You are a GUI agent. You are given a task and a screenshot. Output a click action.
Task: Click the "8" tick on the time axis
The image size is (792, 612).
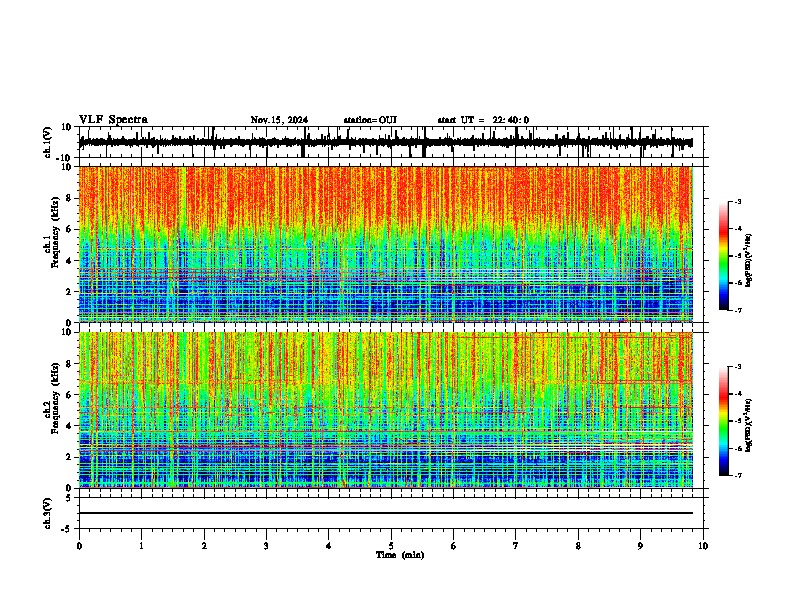point(578,546)
